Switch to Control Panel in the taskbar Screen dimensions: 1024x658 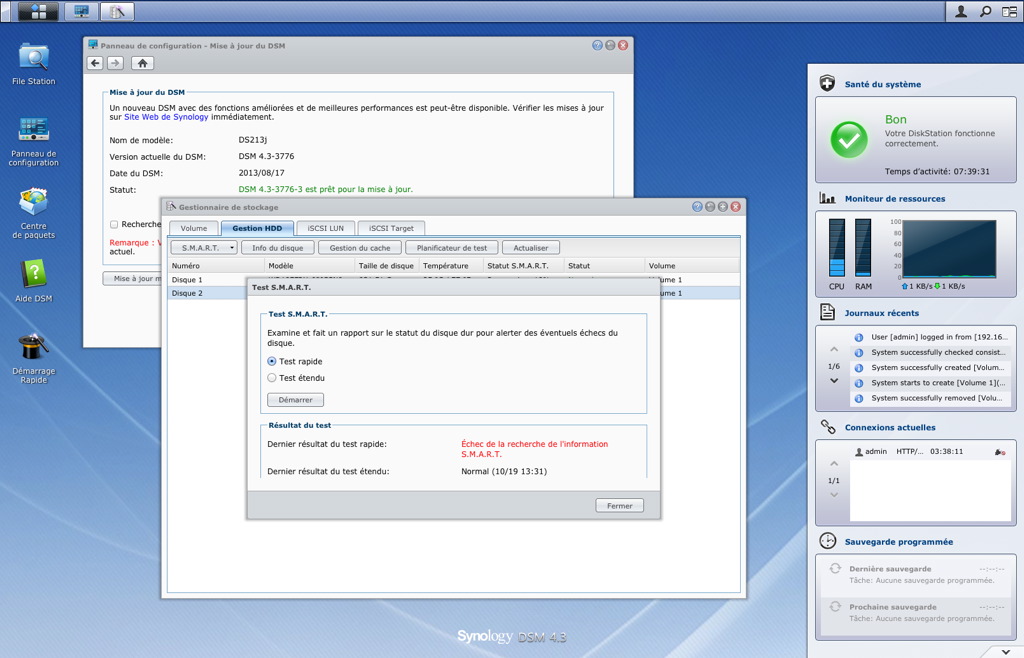(x=82, y=11)
